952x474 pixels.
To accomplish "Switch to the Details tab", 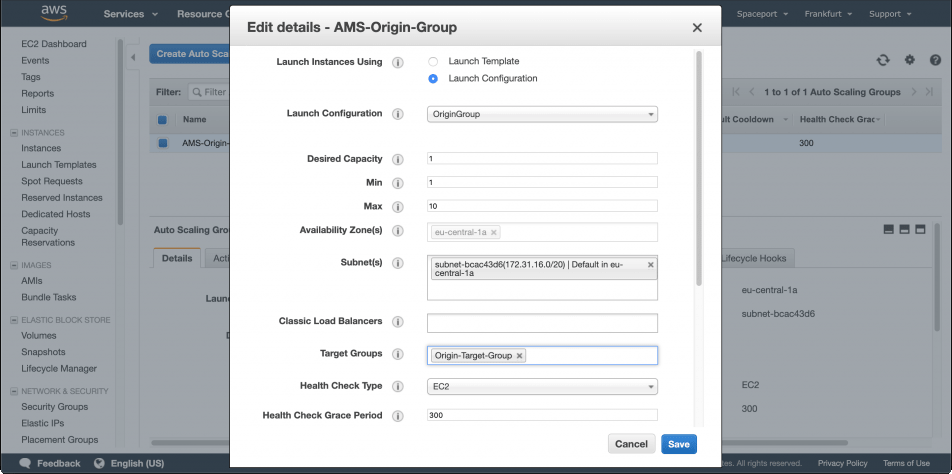I will pos(177,258).
